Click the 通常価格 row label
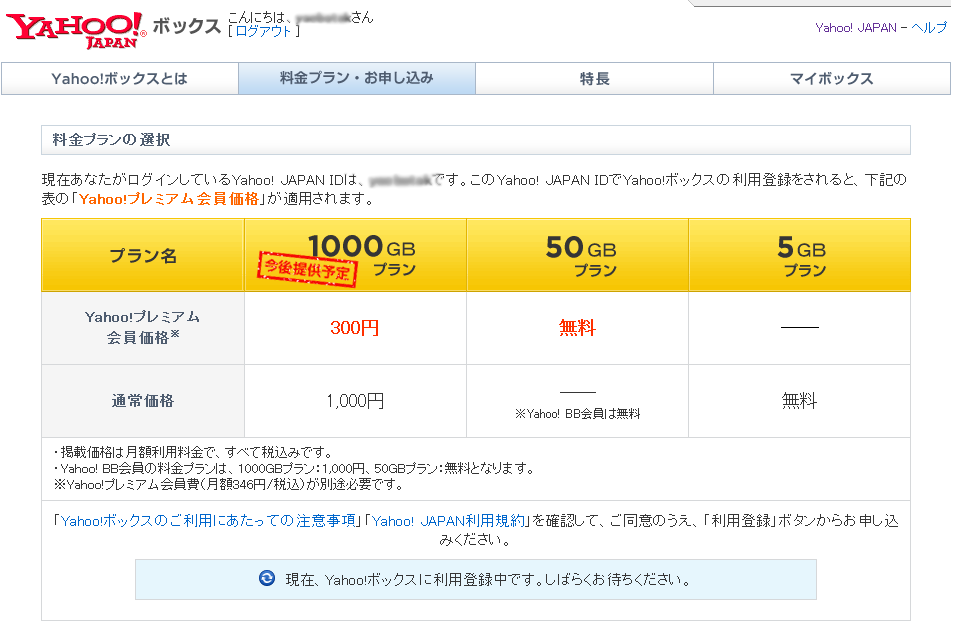The width and height of the screenshot is (958, 628). click(143, 401)
